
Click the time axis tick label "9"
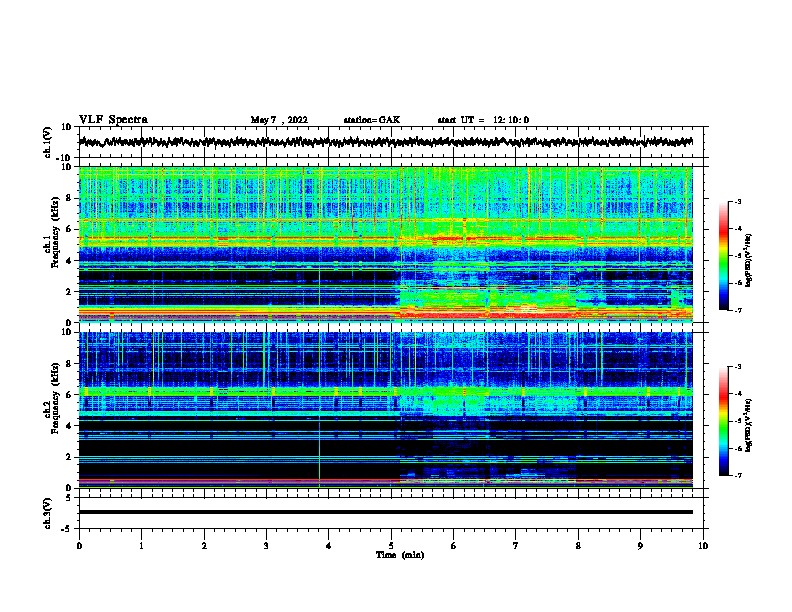click(640, 546)
